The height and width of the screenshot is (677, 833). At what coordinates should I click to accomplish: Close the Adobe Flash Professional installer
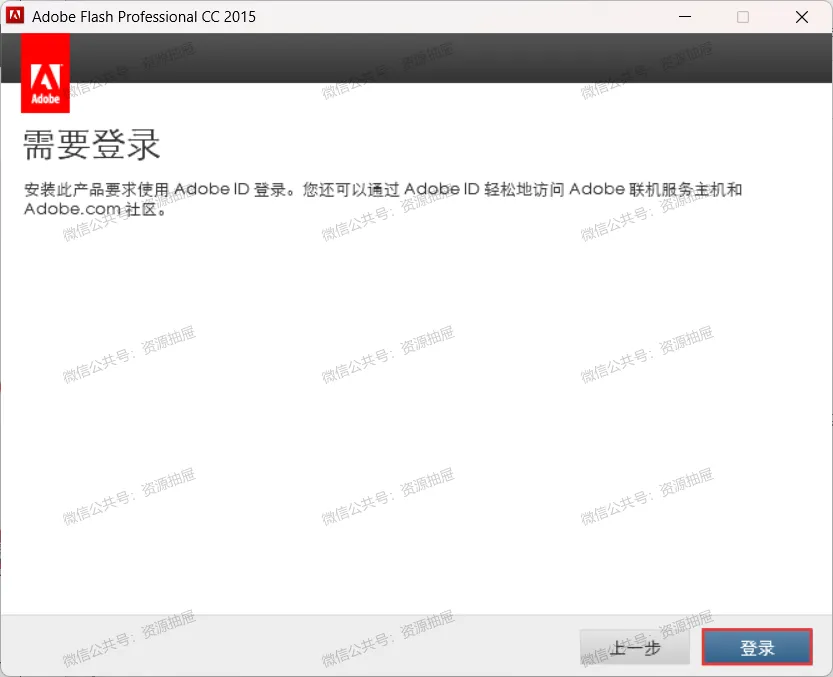pyautogui.click(x=802, y=16)
